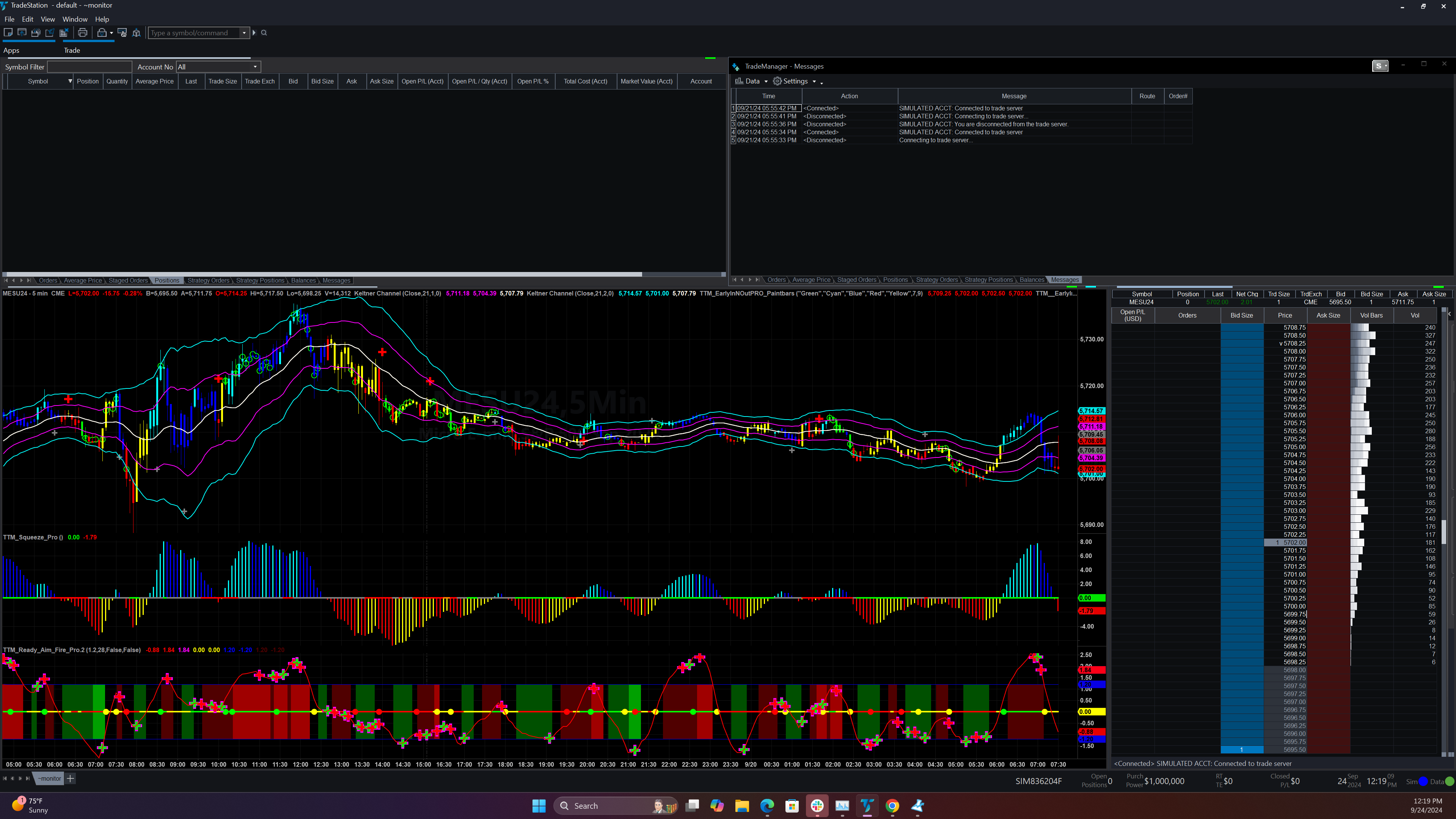Open the Window menu
Screen dimensions: 1456x819
pos(75,19)
